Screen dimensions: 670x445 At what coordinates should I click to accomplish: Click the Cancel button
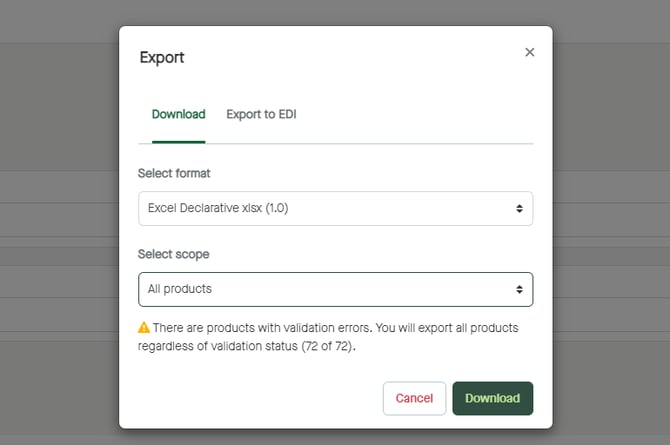coord(414,398)
